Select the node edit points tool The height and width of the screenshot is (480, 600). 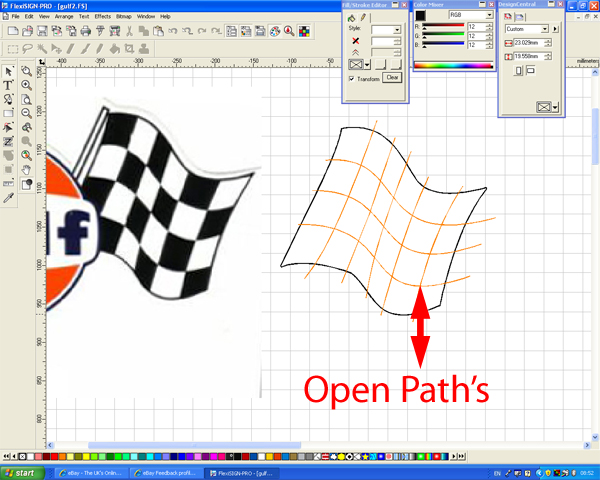point(8,127)
